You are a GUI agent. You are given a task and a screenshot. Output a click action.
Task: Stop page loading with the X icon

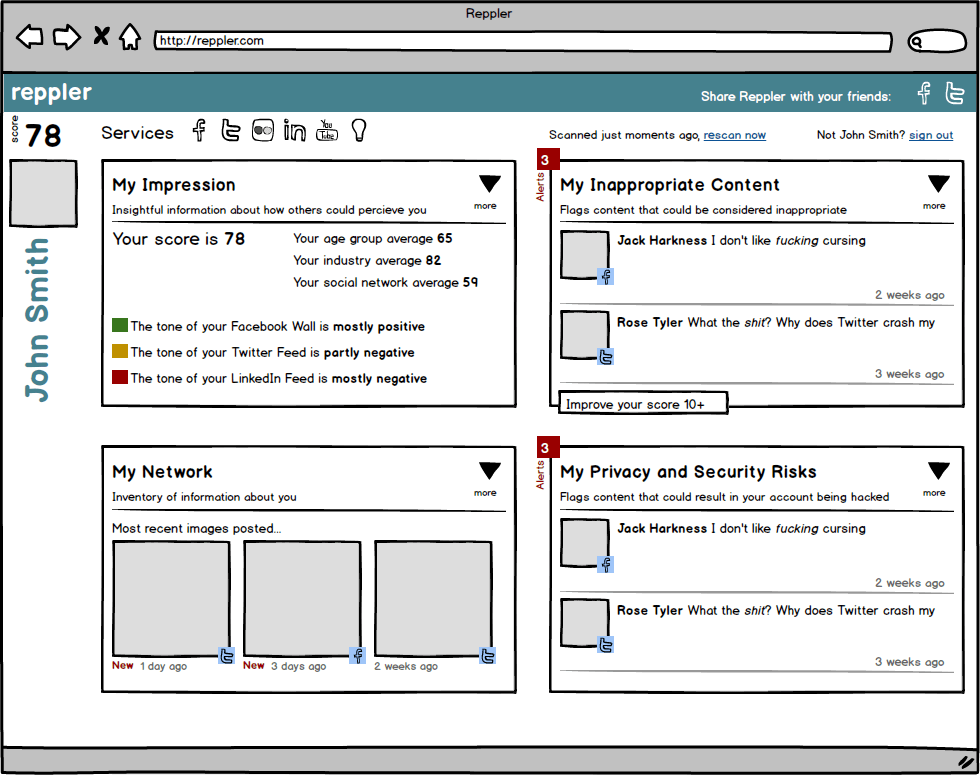101,36
